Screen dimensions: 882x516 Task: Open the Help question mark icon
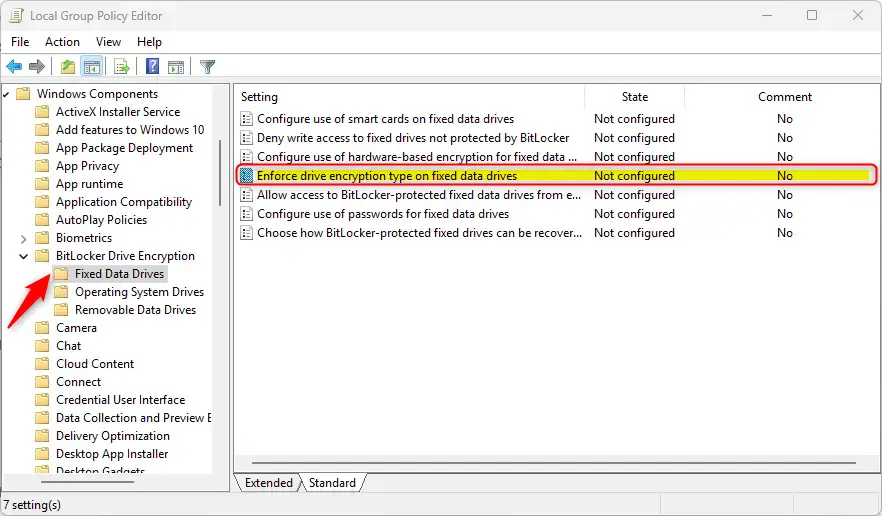point(152,66)
